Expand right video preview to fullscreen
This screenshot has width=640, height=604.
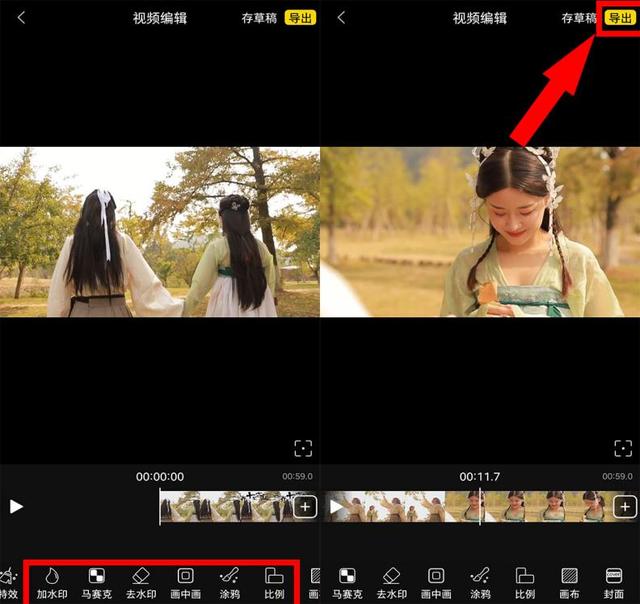[623, 447]
